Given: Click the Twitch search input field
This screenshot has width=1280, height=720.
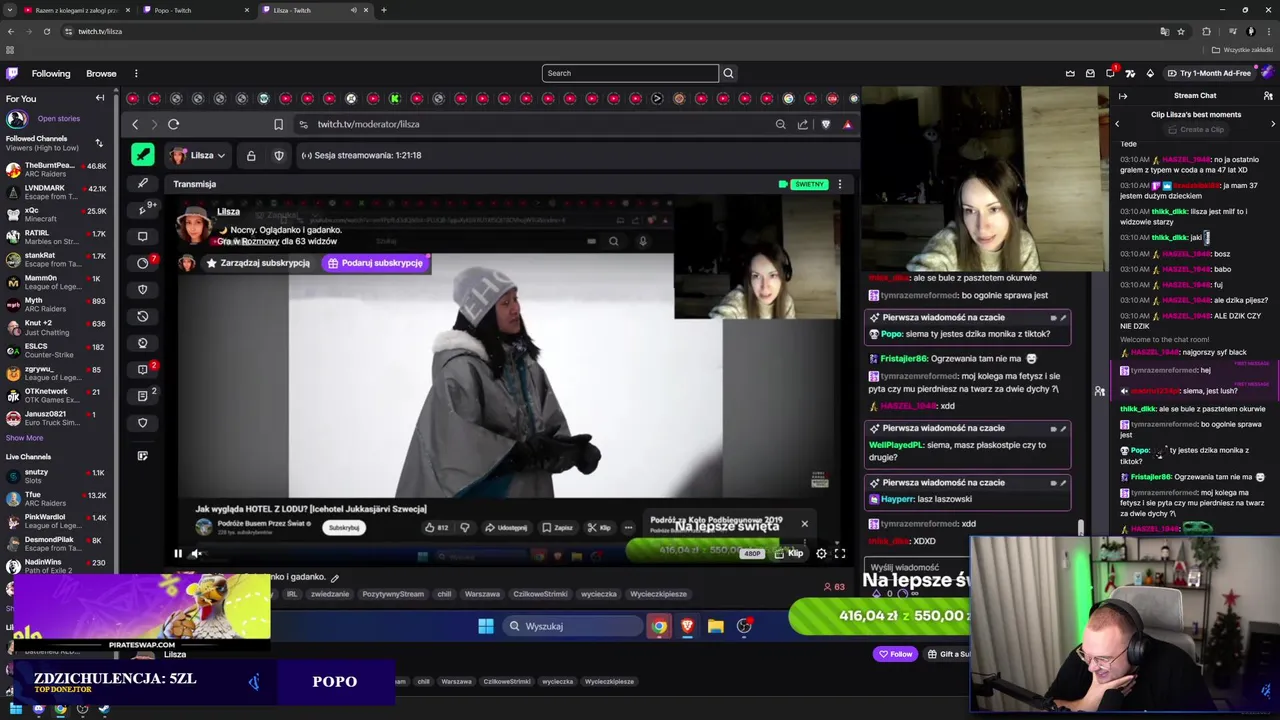Looking at the screenshot, I should (630, 73).
